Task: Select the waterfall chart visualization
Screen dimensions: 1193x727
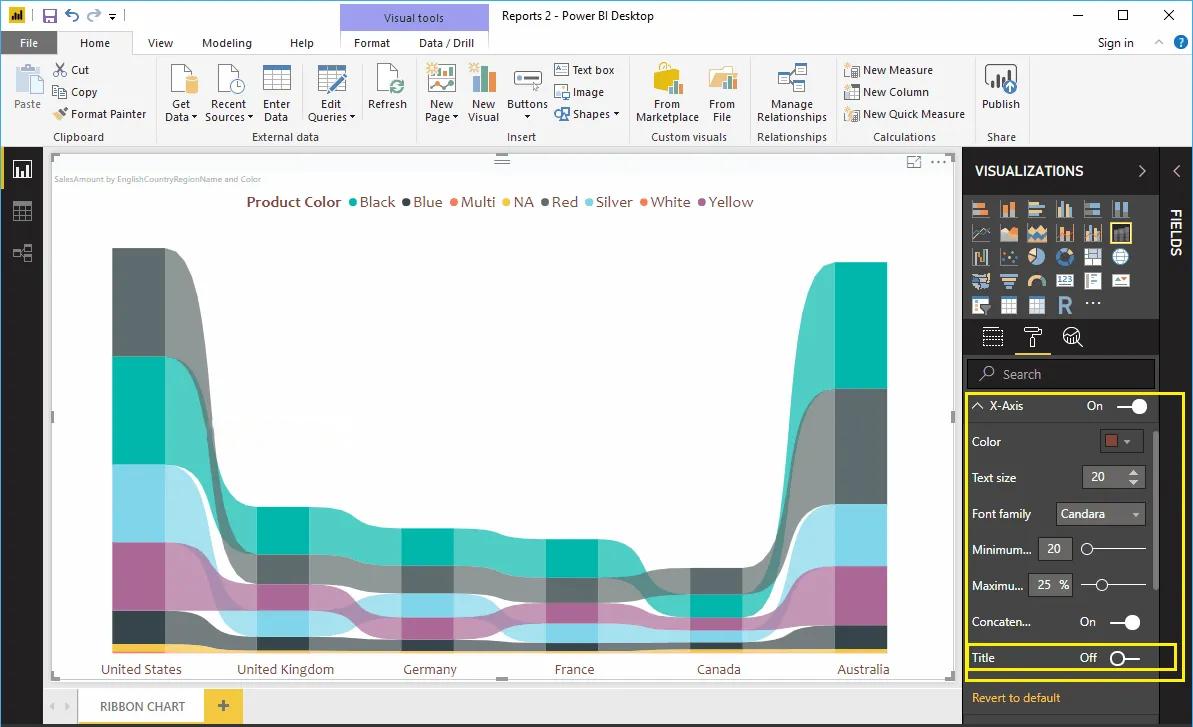Action: [981, 257]
